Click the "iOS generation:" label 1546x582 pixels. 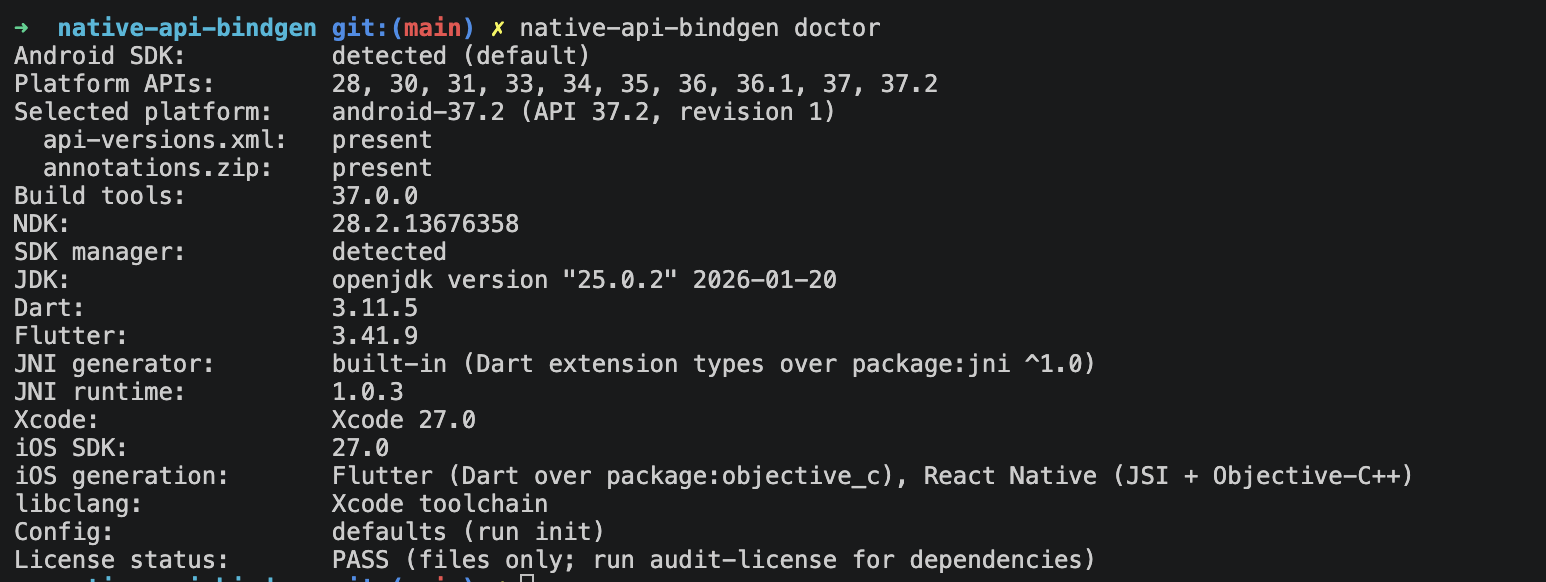point(121,476)
